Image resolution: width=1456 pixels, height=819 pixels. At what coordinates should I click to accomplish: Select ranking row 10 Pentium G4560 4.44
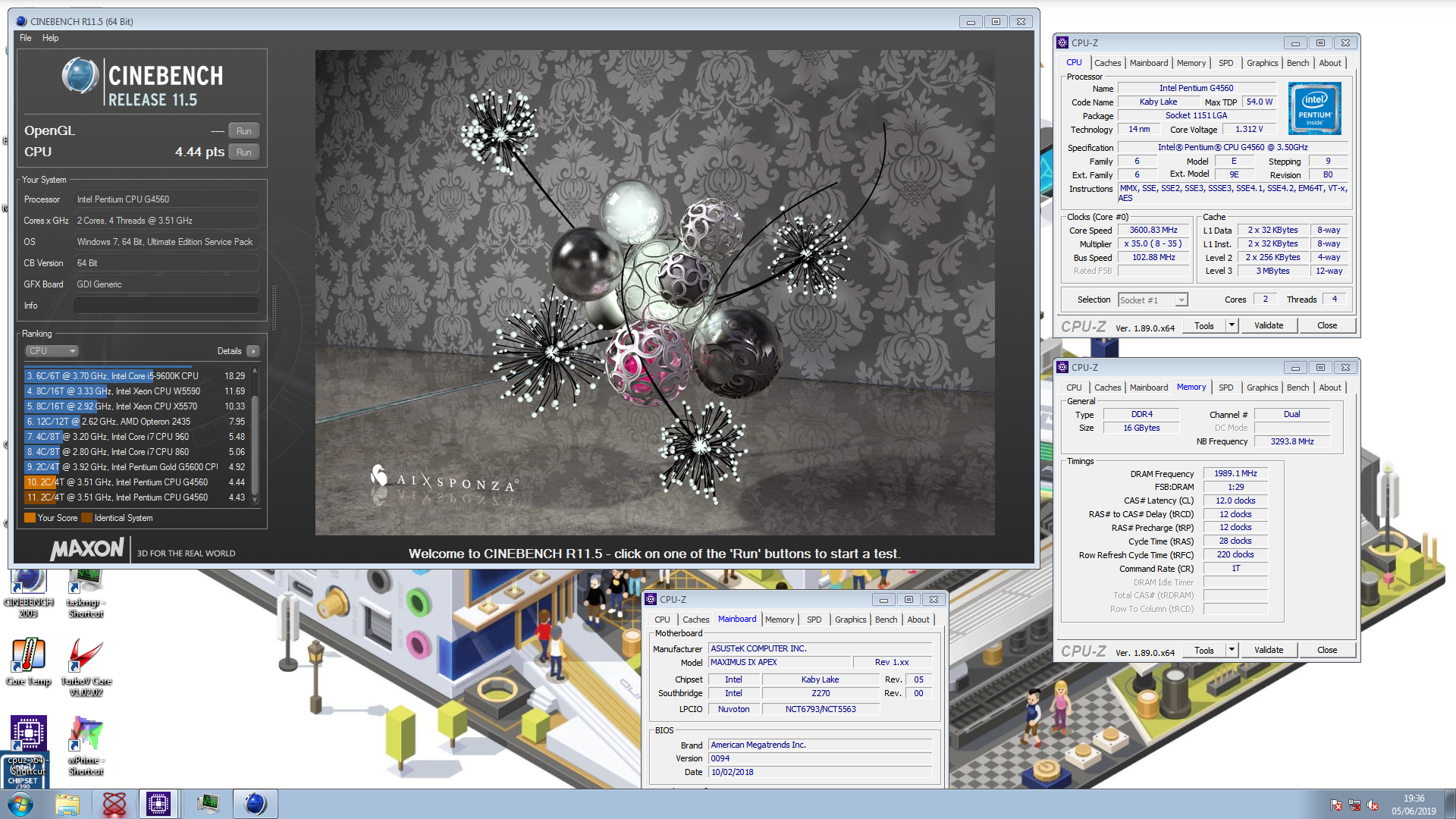[x=136, y=482]
